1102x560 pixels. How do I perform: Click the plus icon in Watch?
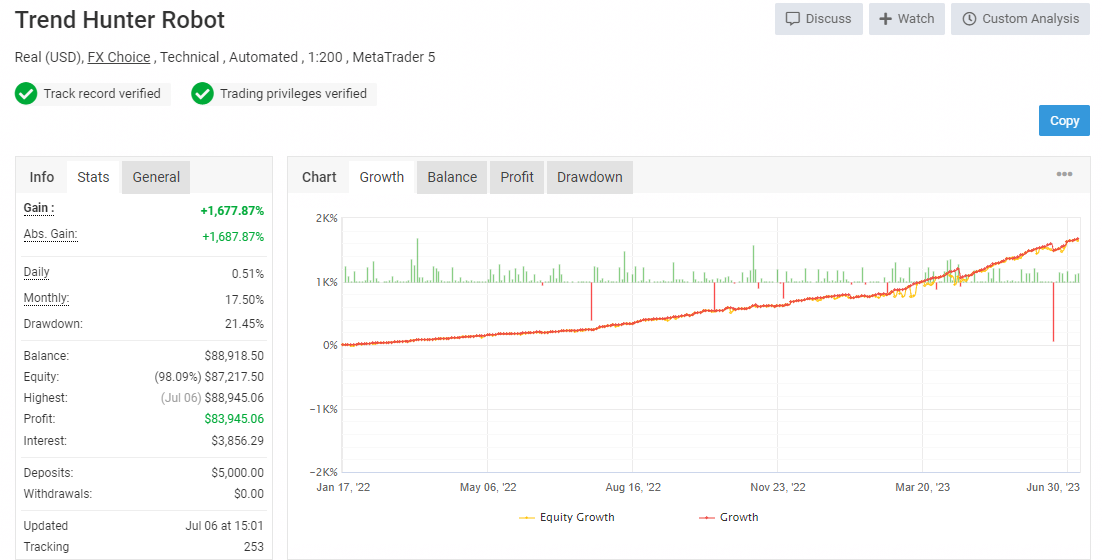pyautogui.click(x=886, y=19)
